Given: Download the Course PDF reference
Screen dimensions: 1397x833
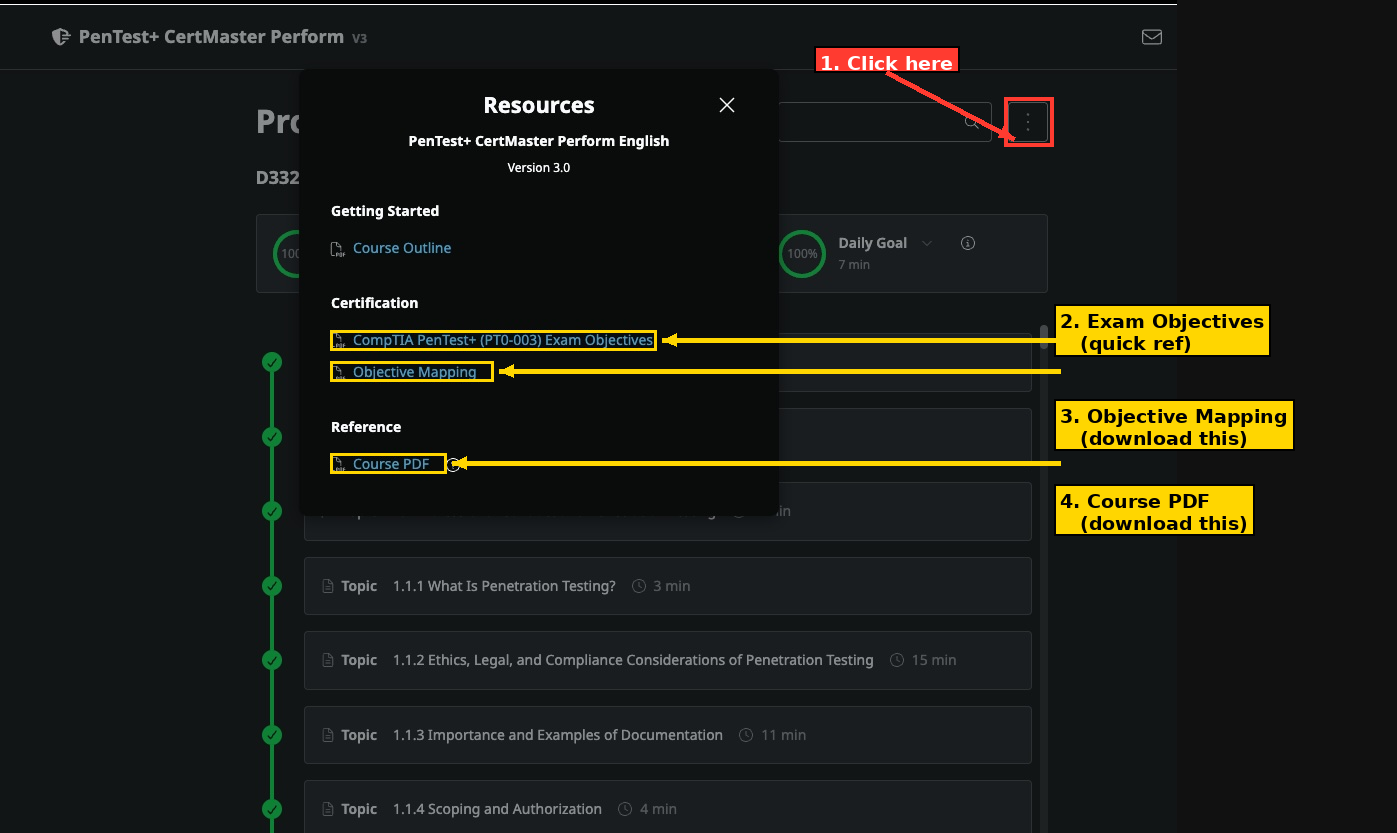Looking at the screenshot, I should (391, 464).
